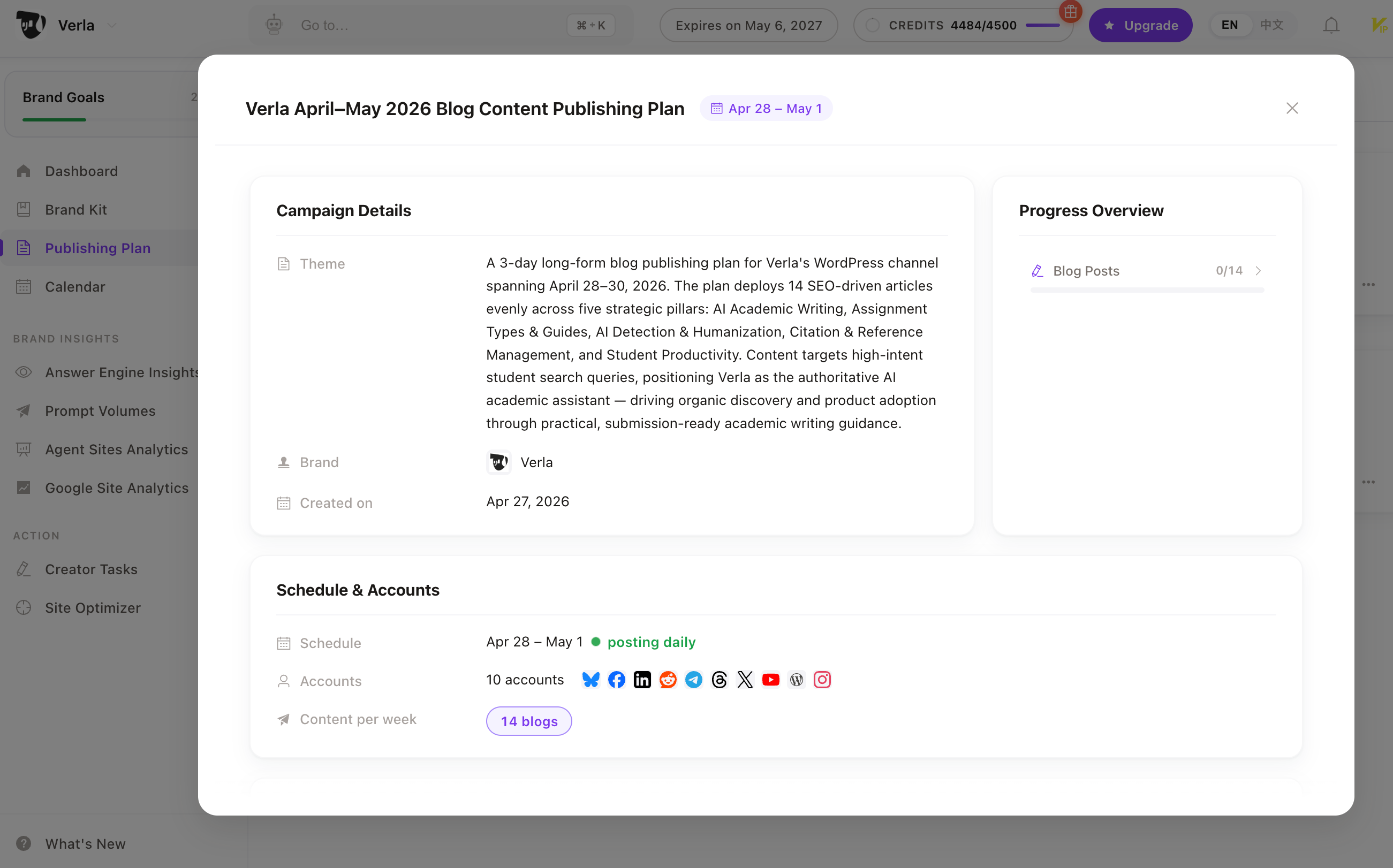Click the What's New help icon
The width and height of the screenshot is (1393, 868).
point(24,843)
